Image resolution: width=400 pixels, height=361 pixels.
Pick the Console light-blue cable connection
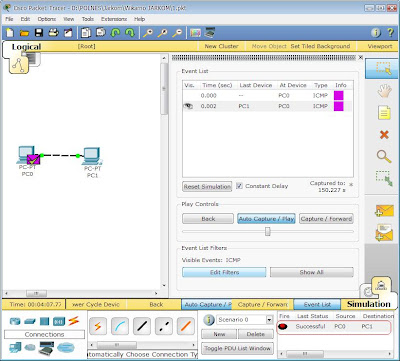pyautogui.click(x=120, y=326)
